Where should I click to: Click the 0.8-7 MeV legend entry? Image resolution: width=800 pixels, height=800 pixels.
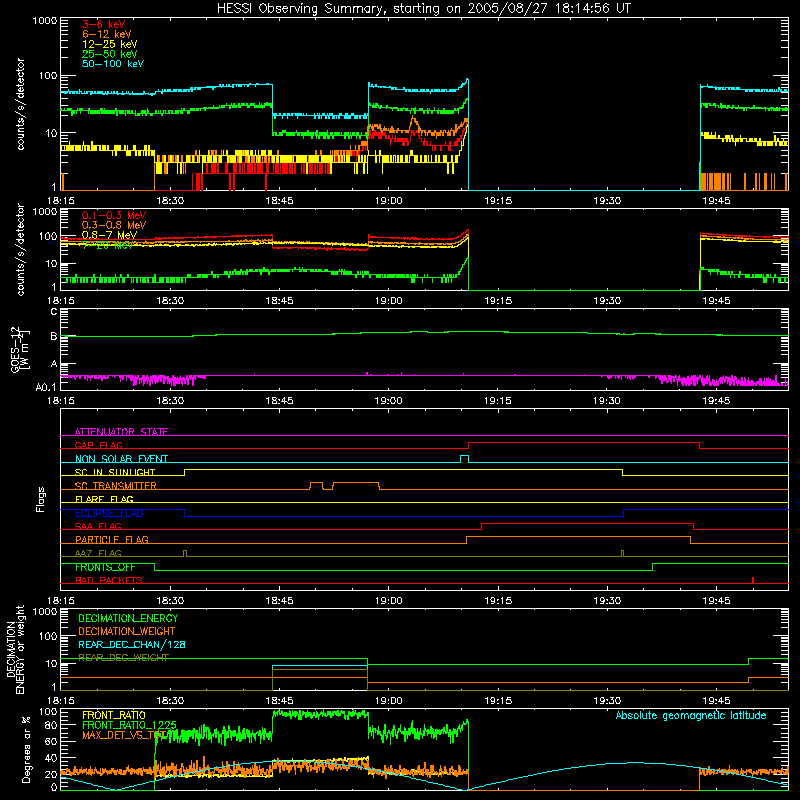[109, 235]
